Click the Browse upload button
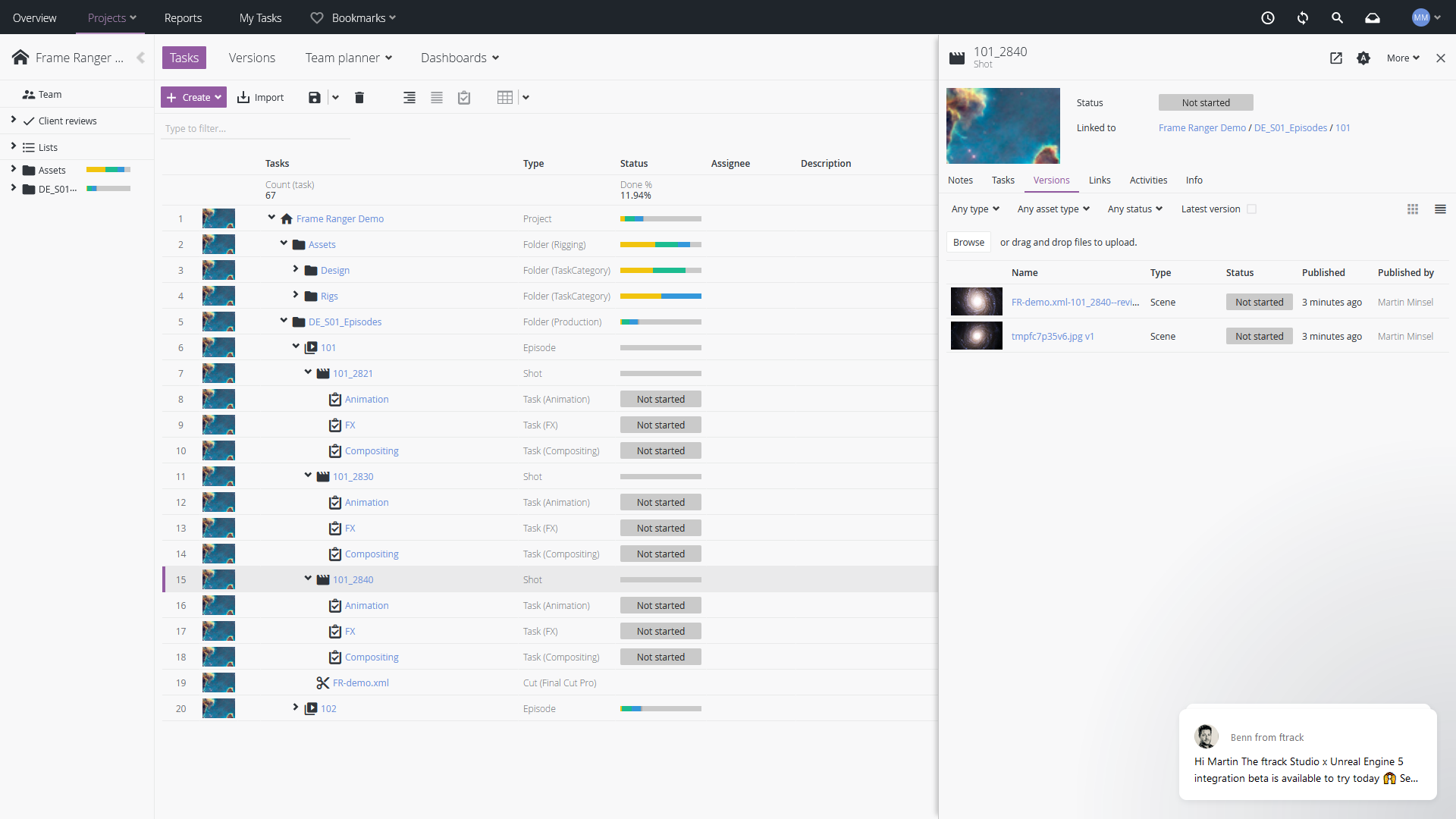Viewport: 1456px width, 819px height. pyautogui.click(x=968, y=242)
